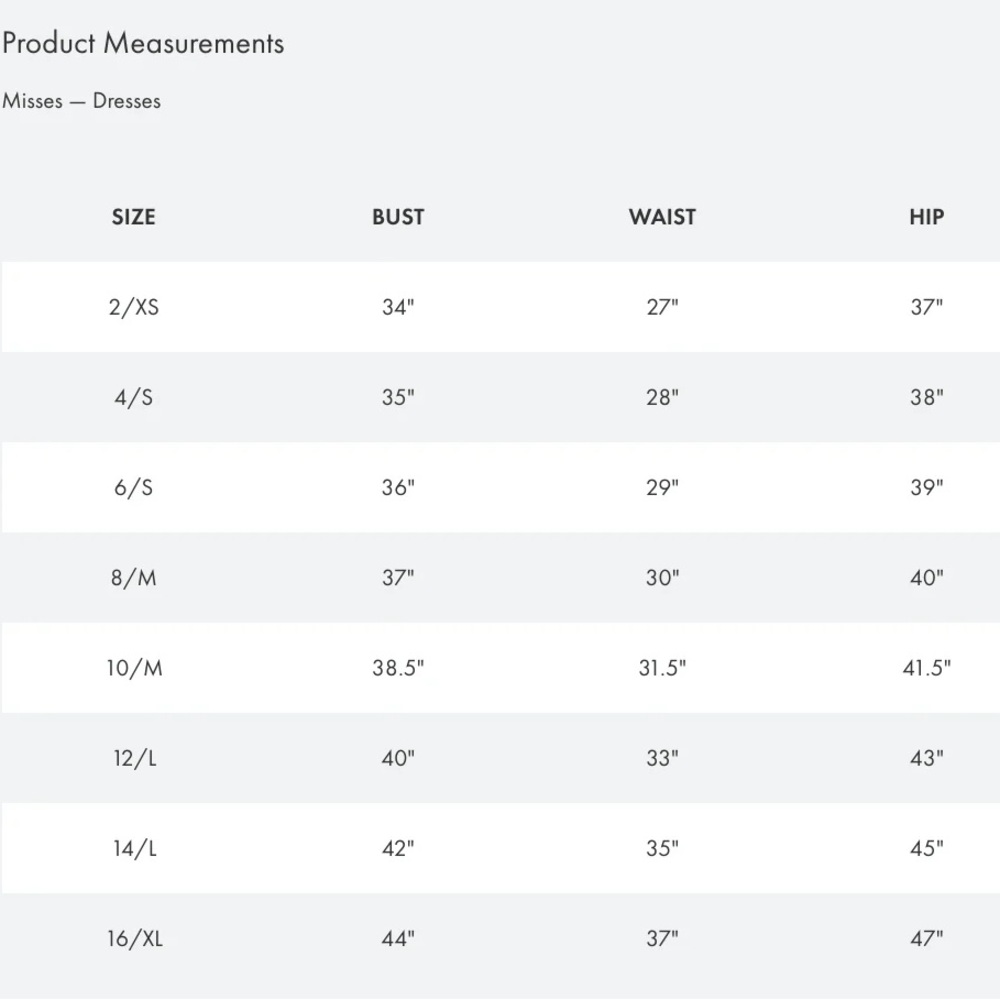The image size is (1000, 1000).
Task: Click the SIZE column header
Action: tap(133, 217)
